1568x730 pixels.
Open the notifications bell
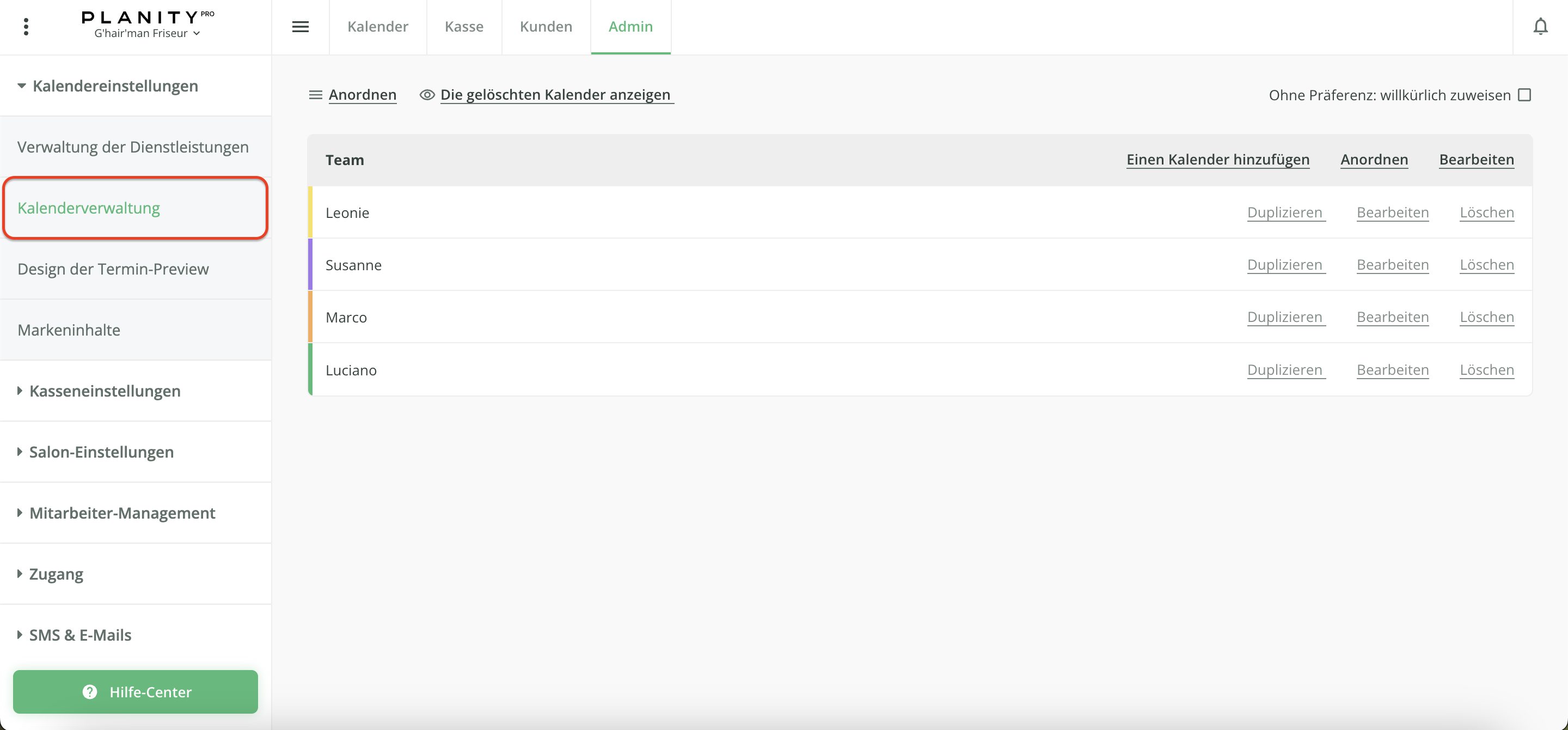(x=1540, y=27)
